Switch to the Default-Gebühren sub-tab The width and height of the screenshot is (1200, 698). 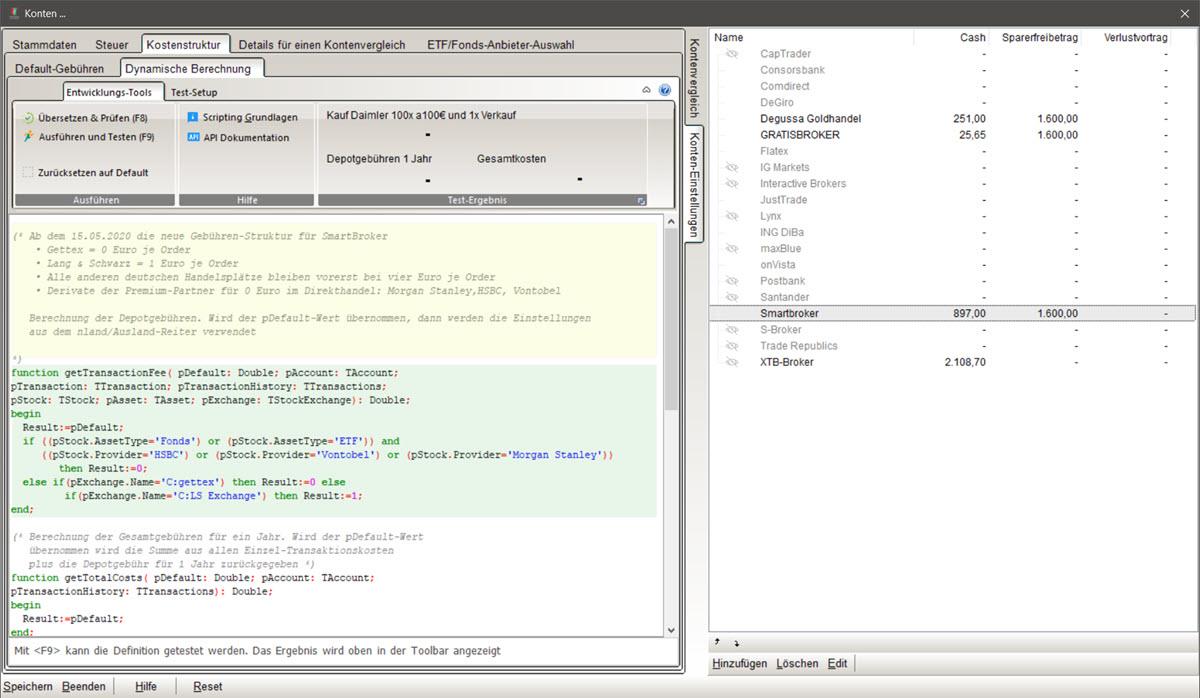pyautogui.click(x=59, y=69)
